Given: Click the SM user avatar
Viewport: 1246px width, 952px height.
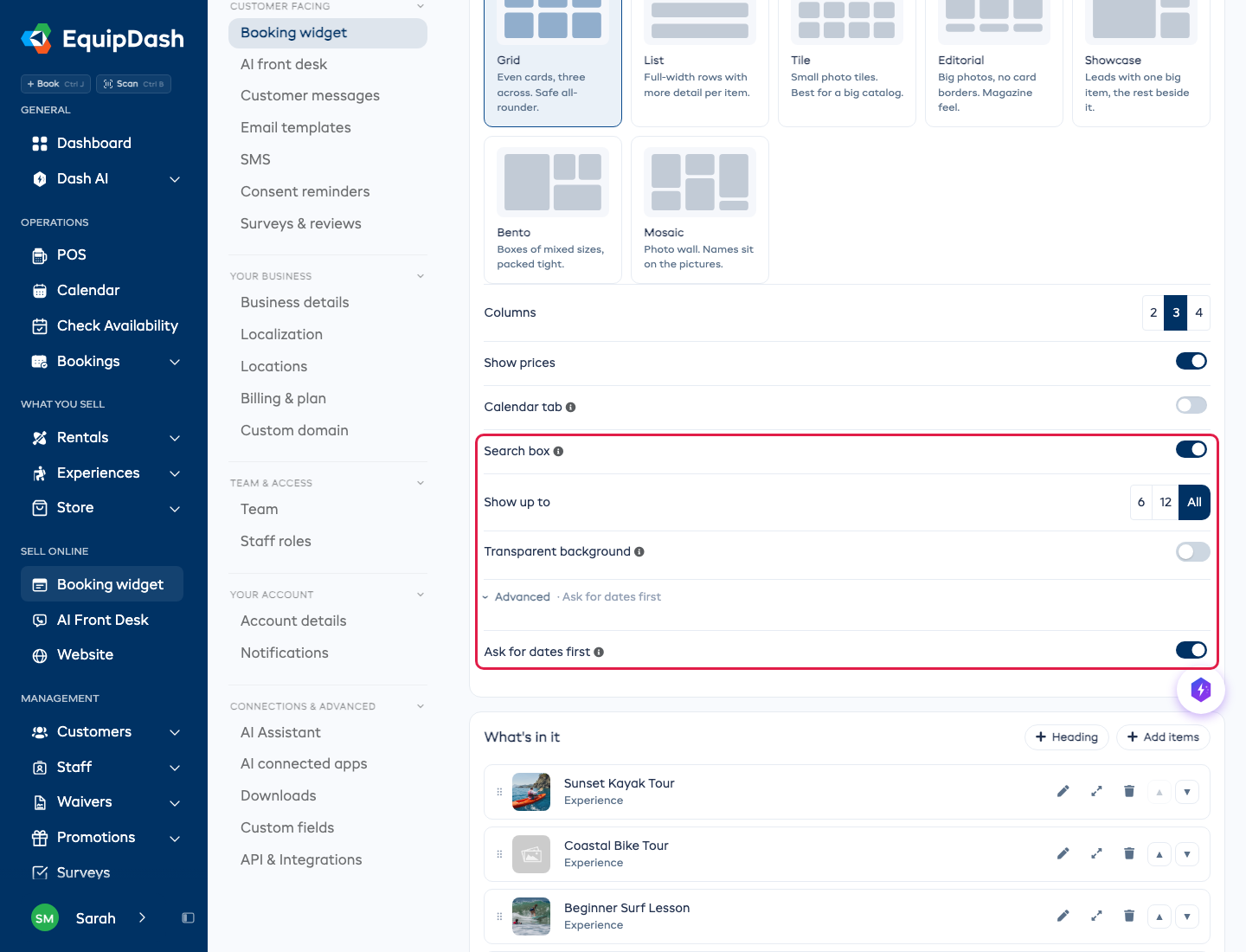Looking at the screenshot, I should point(45,918).
